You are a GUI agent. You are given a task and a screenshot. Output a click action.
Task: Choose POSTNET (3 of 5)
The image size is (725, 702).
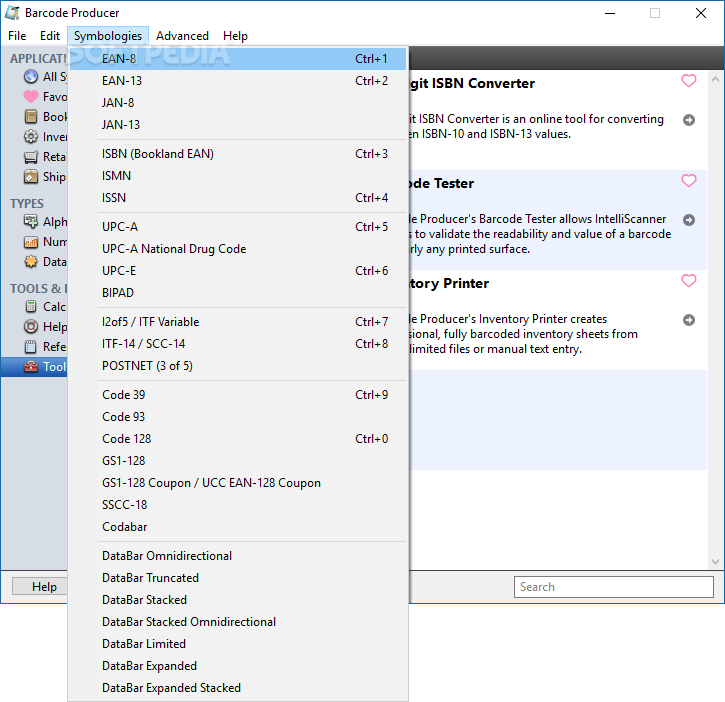coord(238,366)
